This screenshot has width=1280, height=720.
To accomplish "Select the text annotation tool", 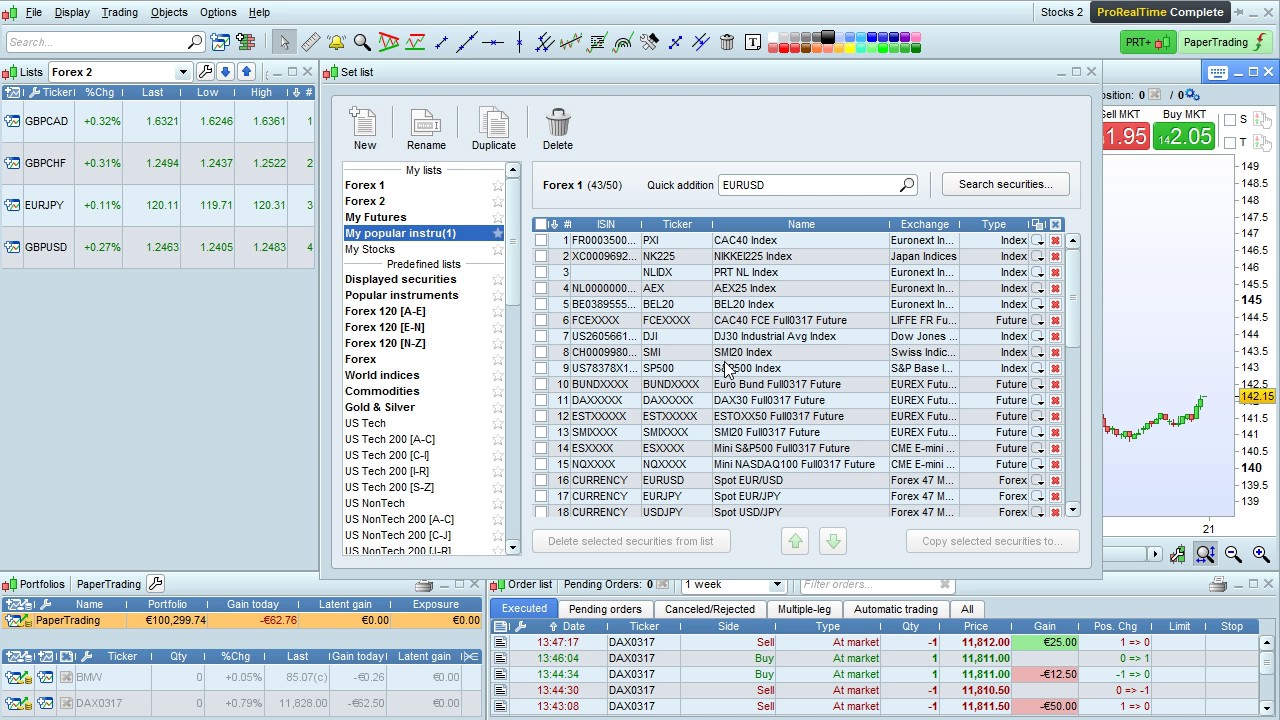I will coord(752,42).
